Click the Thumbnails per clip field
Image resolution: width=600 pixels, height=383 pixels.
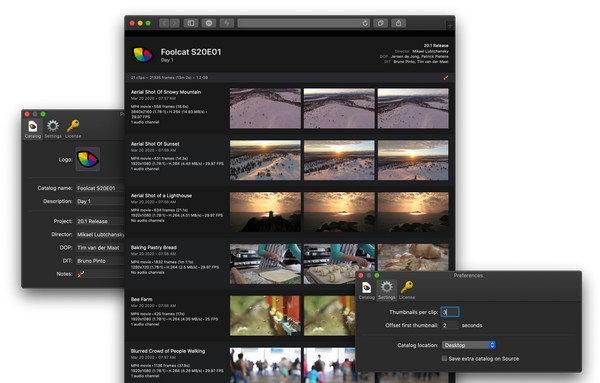click(450, 312)
